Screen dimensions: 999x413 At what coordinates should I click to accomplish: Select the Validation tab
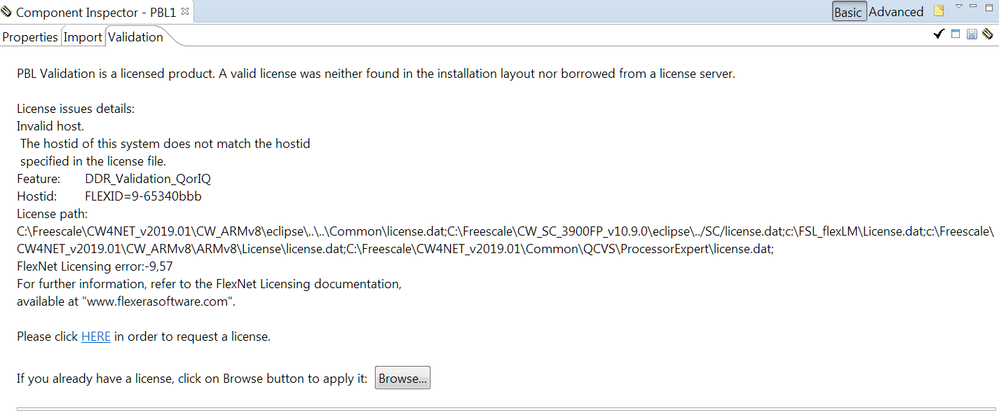135,37
